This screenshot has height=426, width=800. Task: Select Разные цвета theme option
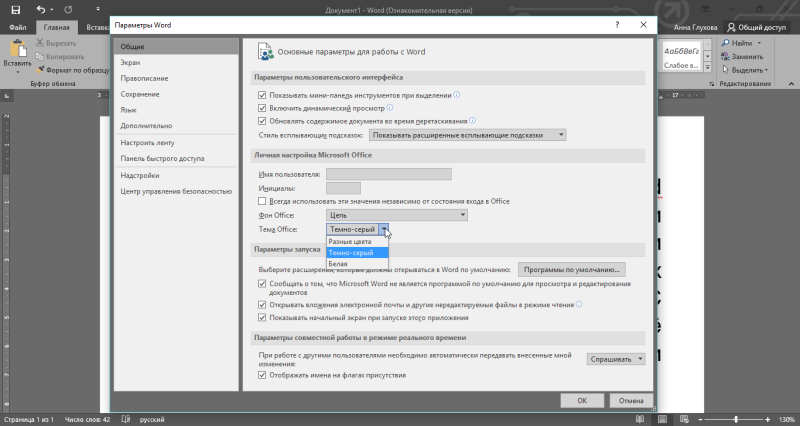coord(357,242)
